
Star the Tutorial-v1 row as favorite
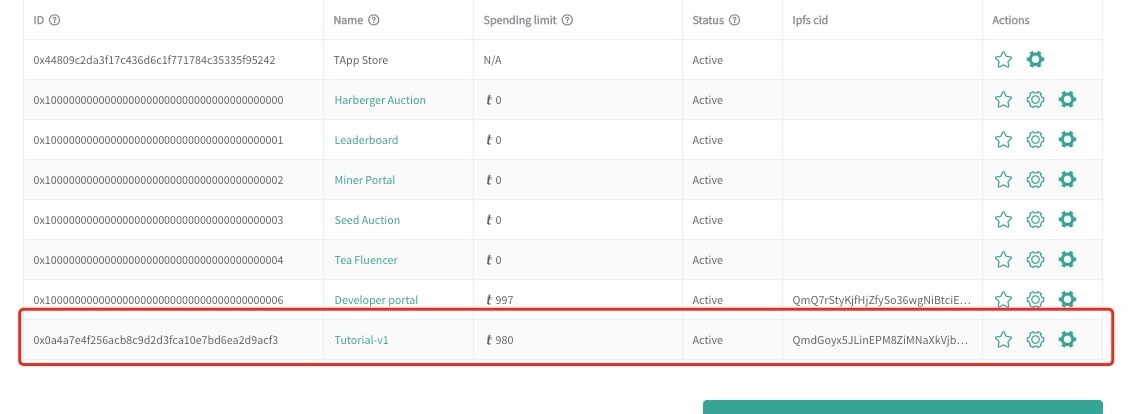(1004, 340)
